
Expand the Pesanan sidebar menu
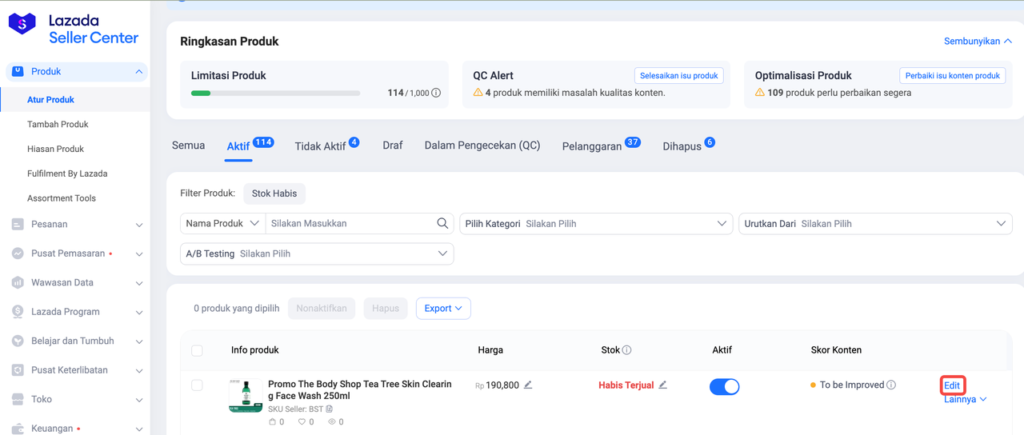tap(138, 225)
